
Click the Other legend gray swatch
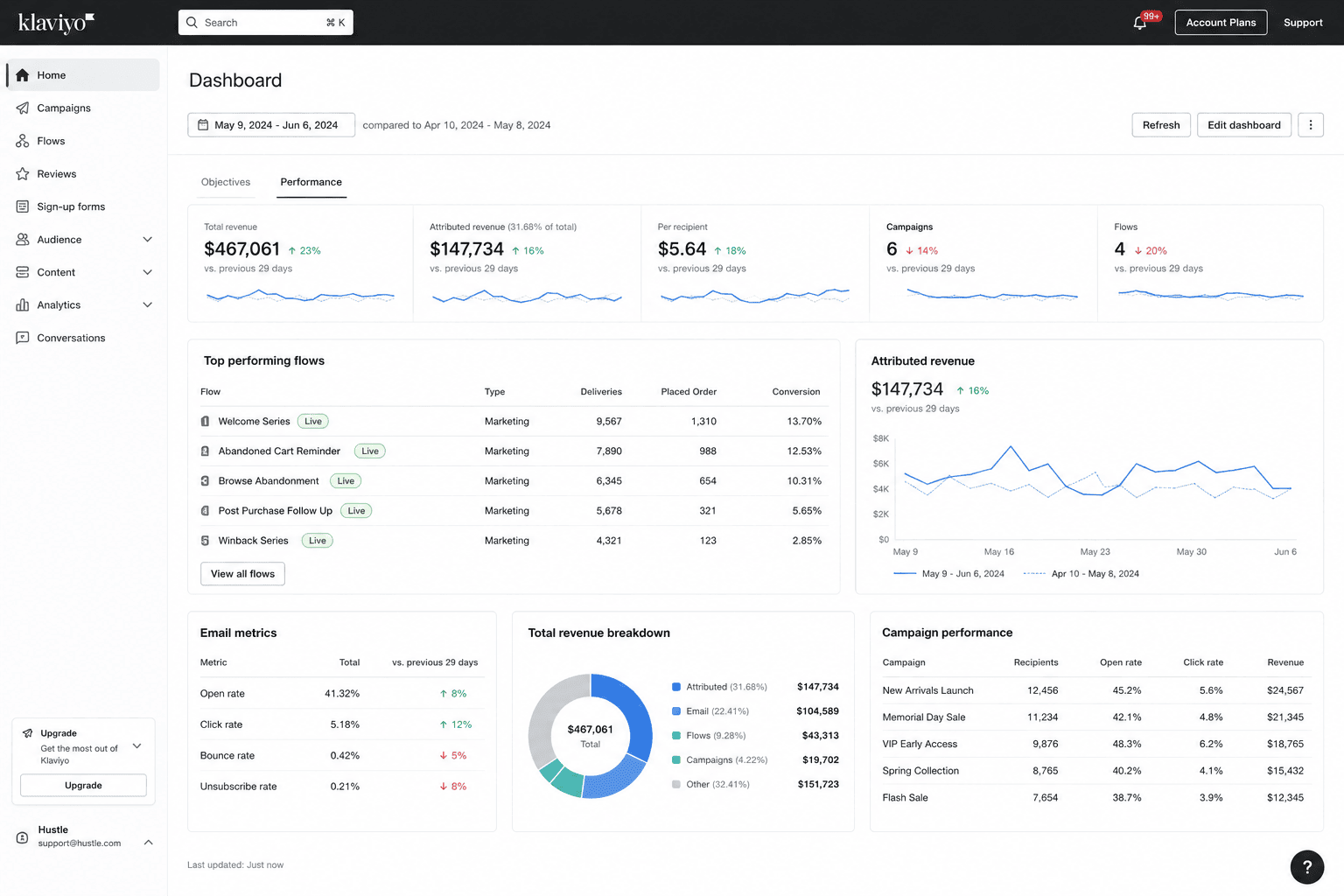676,784
